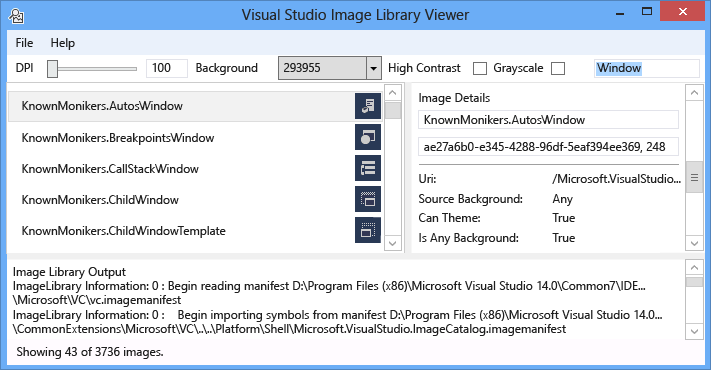711x370 pixels.
Task: Click the Image Library Output heading
Action: coord(69,272)
